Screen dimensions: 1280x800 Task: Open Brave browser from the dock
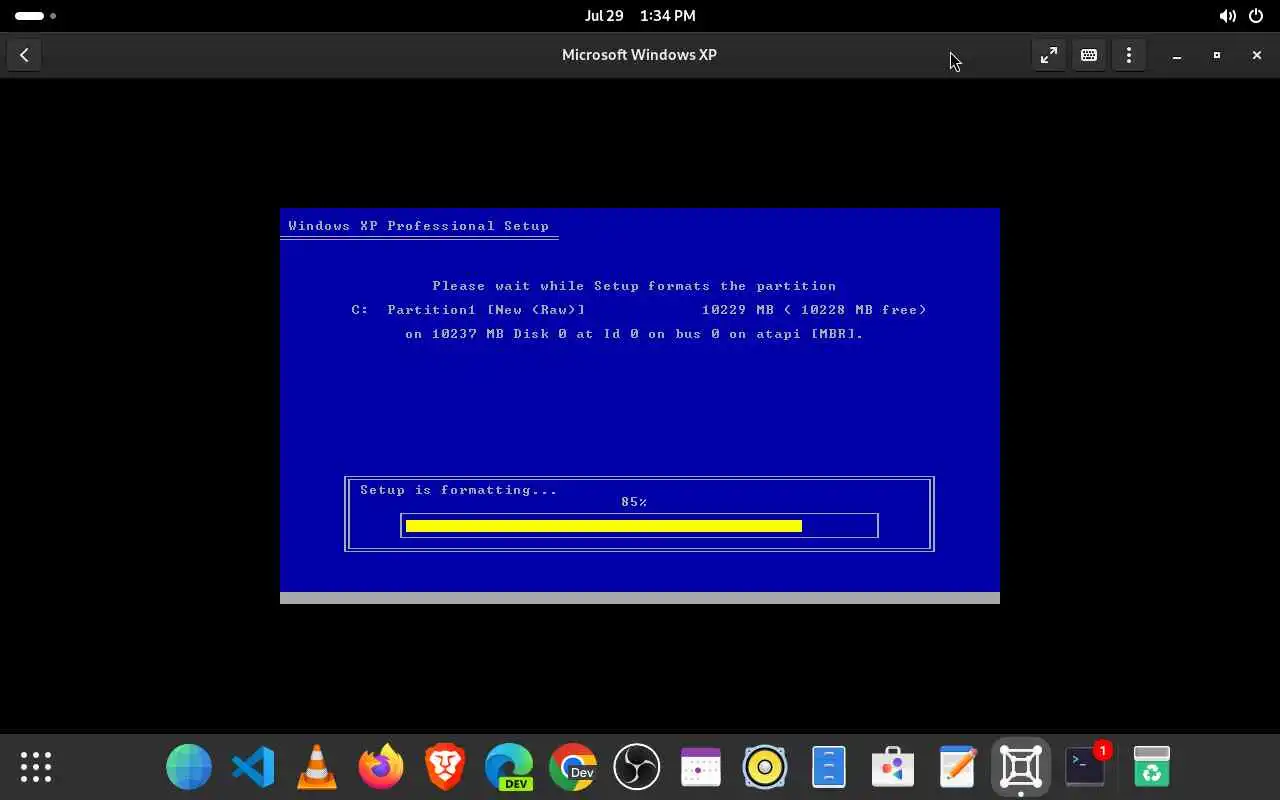pos(445,767)
